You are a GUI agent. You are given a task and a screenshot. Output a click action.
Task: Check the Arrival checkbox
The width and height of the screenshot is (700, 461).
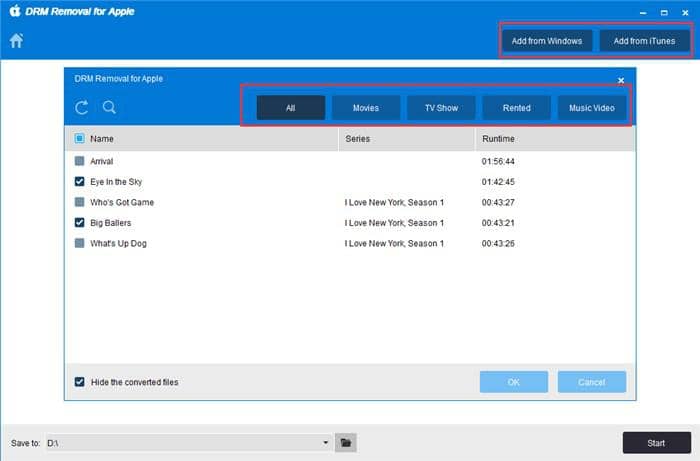coord(79,161)
